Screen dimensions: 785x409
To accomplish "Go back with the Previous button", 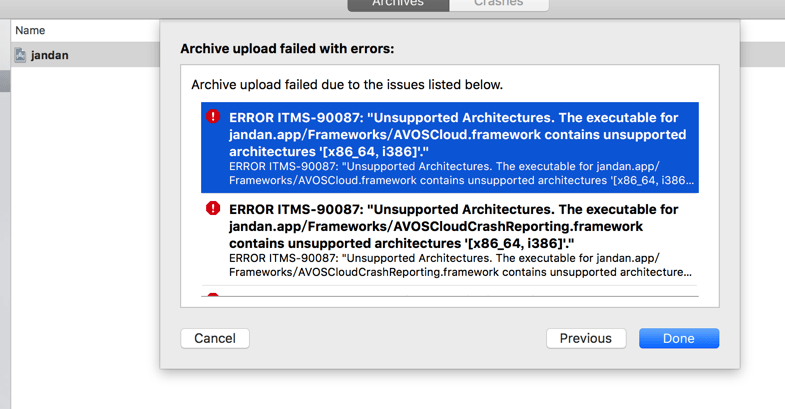I will coord(586,338).
